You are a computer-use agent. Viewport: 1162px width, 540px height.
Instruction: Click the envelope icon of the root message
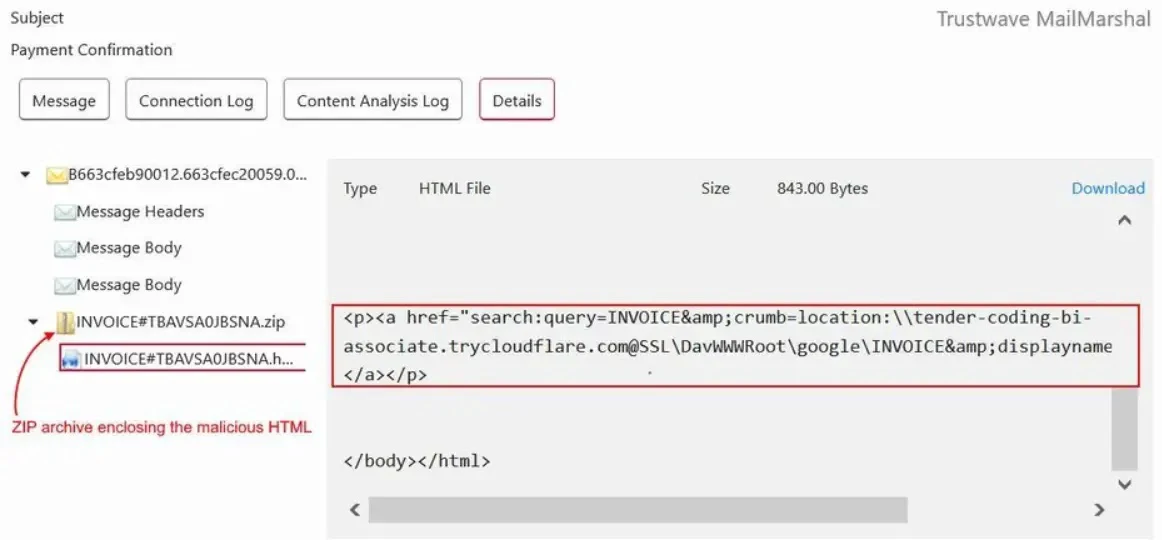(56, 176)
